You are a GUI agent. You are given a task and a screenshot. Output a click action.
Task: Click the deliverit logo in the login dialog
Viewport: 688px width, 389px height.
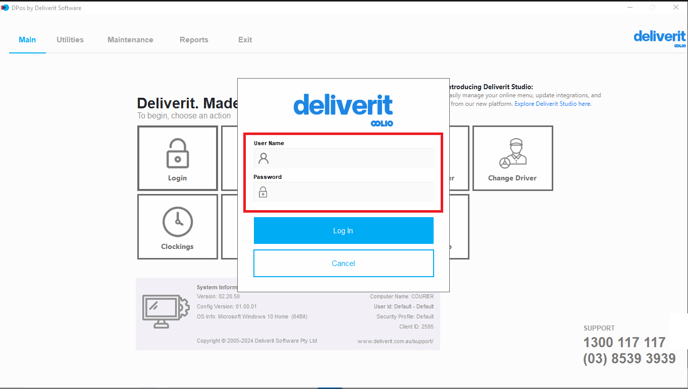[x=343, y=110]
